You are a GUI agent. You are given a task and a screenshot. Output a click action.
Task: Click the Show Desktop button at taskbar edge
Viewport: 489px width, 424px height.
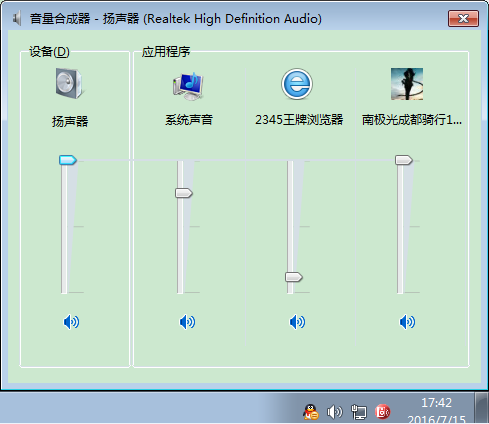(x=481, y=408)
